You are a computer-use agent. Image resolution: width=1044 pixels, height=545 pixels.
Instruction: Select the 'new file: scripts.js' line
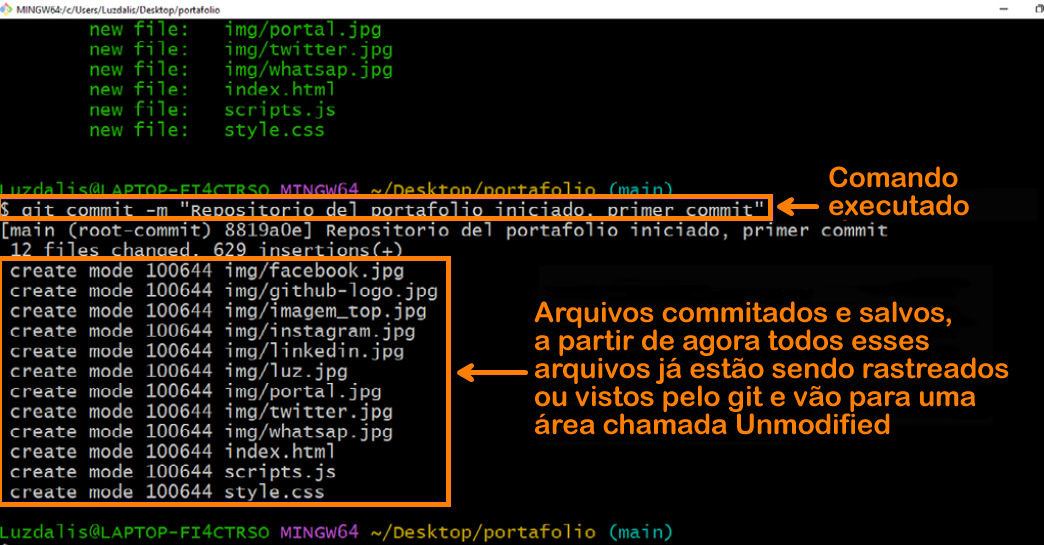[212, 110]
